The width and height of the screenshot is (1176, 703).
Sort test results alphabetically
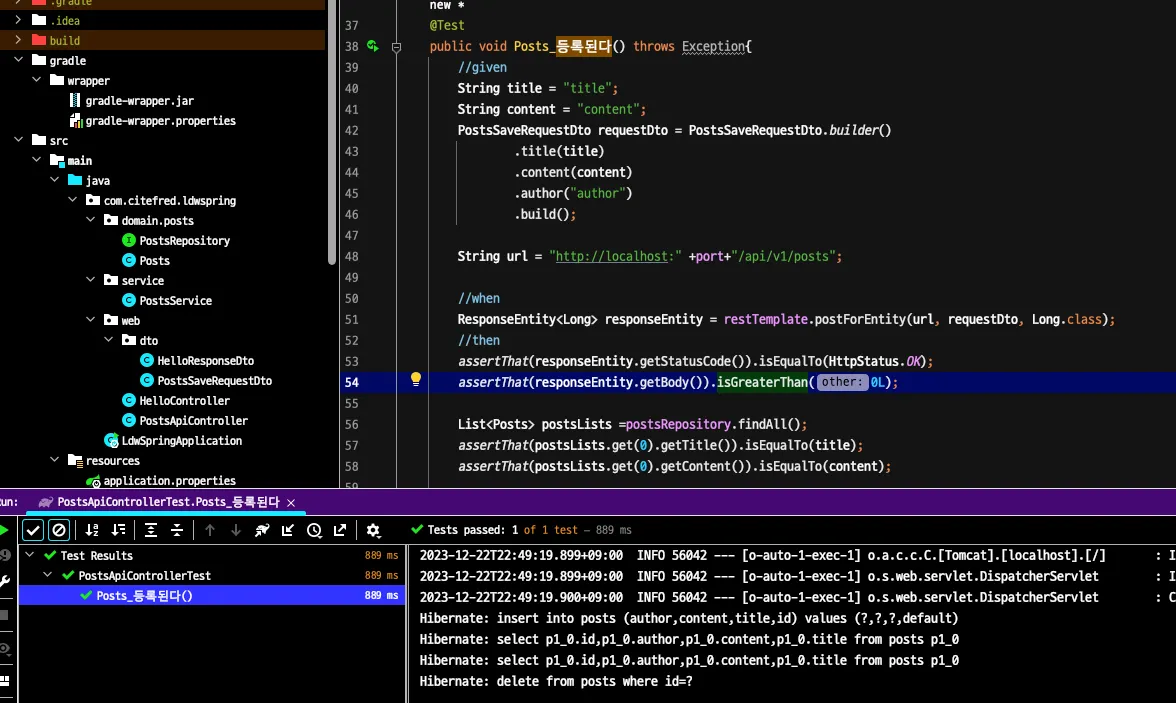click(x=92, y=530)
